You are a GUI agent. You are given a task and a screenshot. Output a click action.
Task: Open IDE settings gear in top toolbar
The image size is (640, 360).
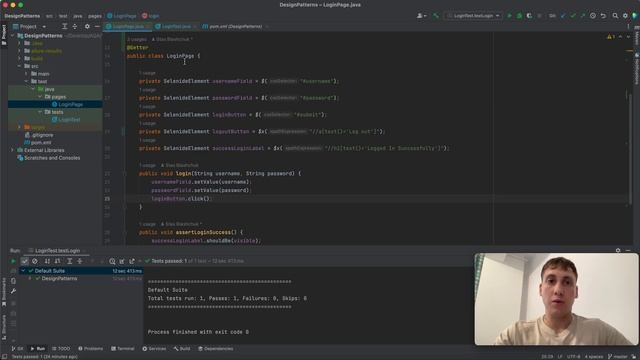(625, 16)
